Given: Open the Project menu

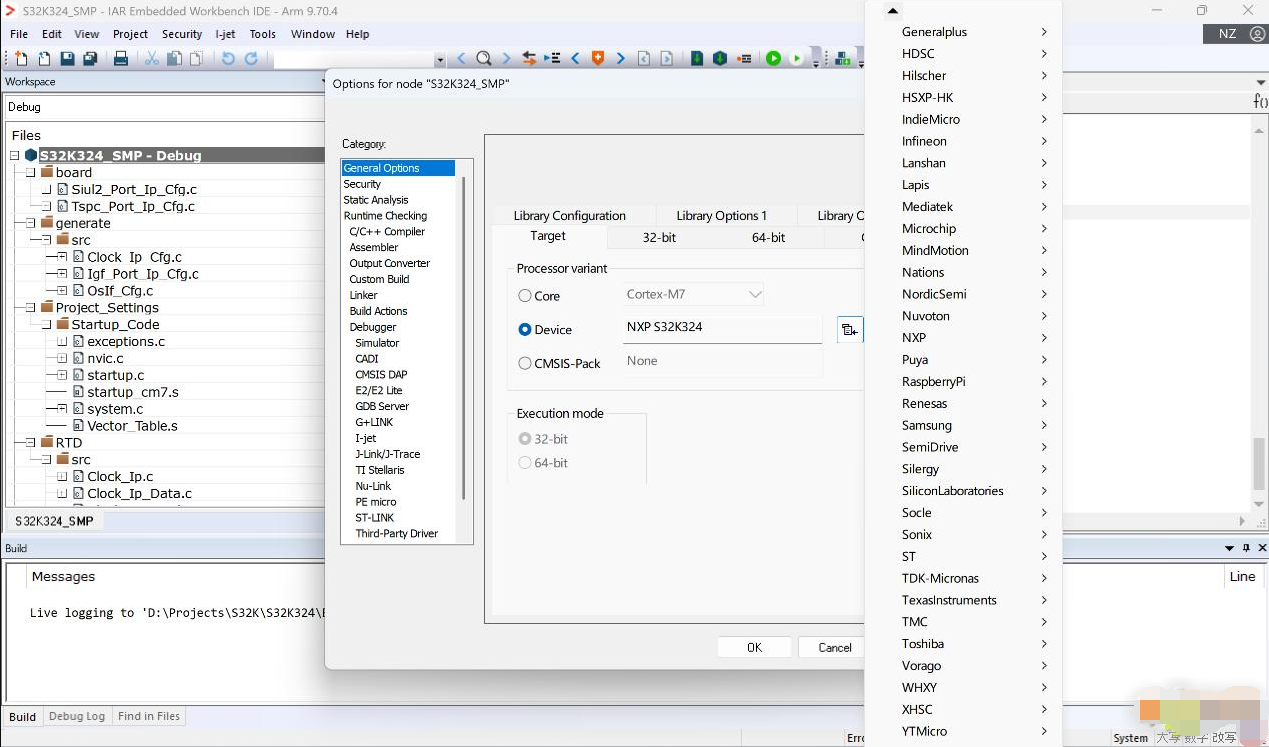Looking at the screenshot, I should (x=130, y=34).
